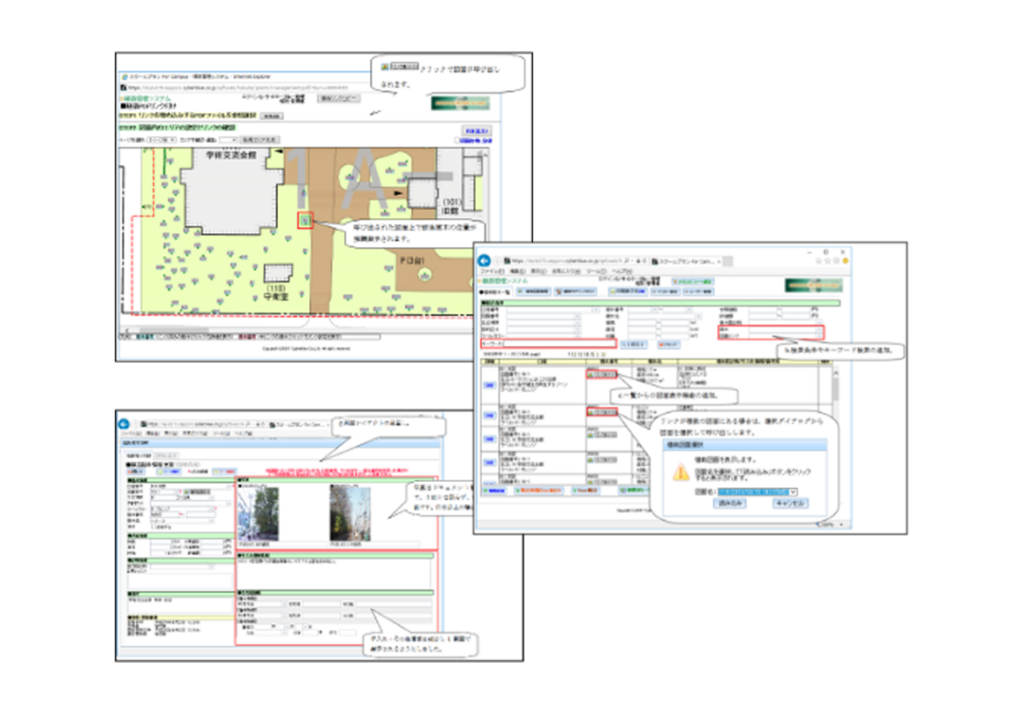Click the red-outlined keyword search field
This screenshot has height=714, width=1024.
pyautogui.click(x=547, y=344)
